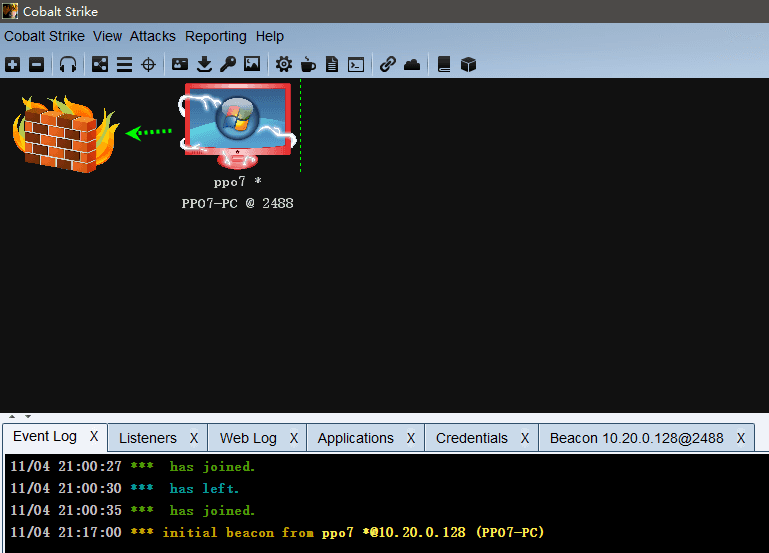Expand bottom panel with up arrow

pos(12,416)
